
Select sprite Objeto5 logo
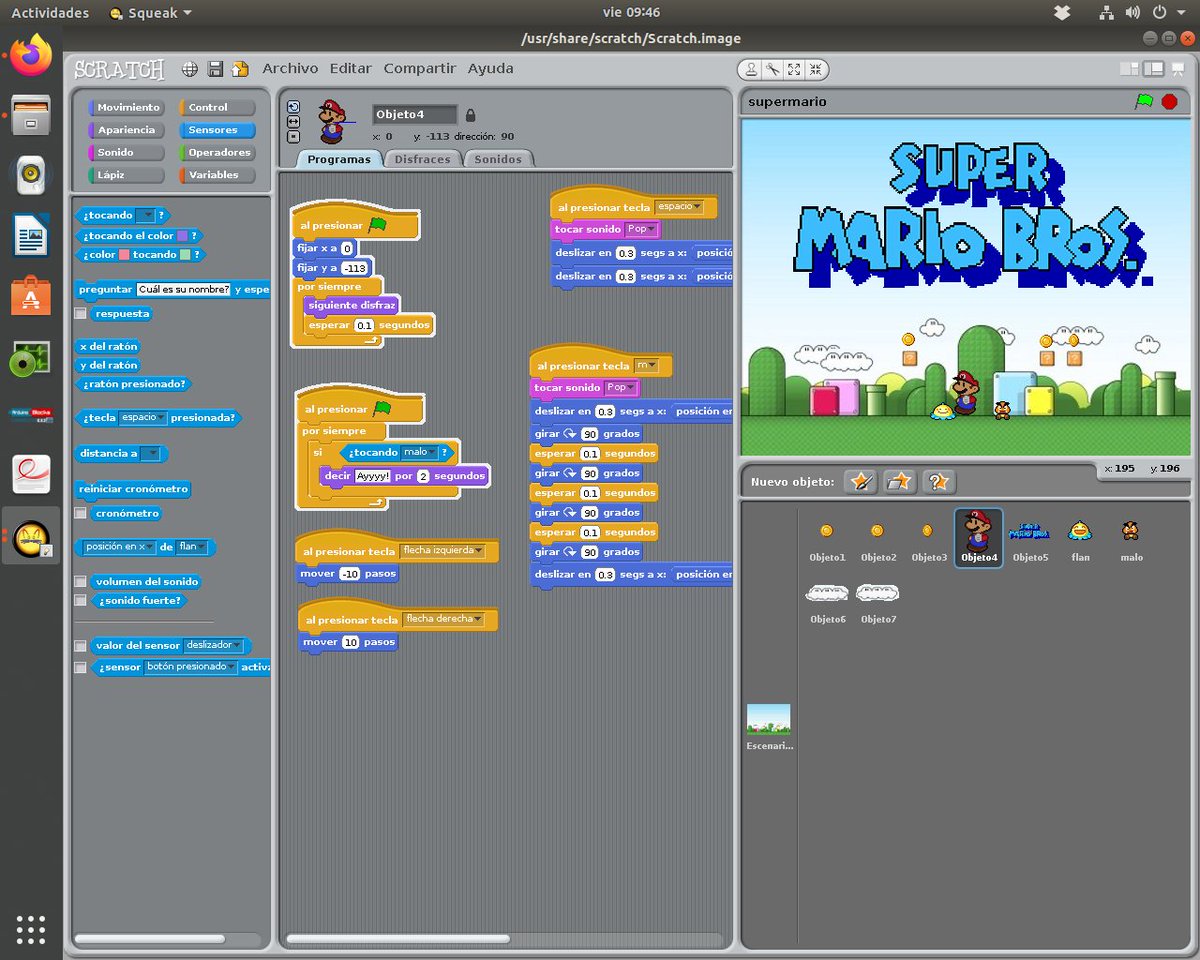[1030, 538]
